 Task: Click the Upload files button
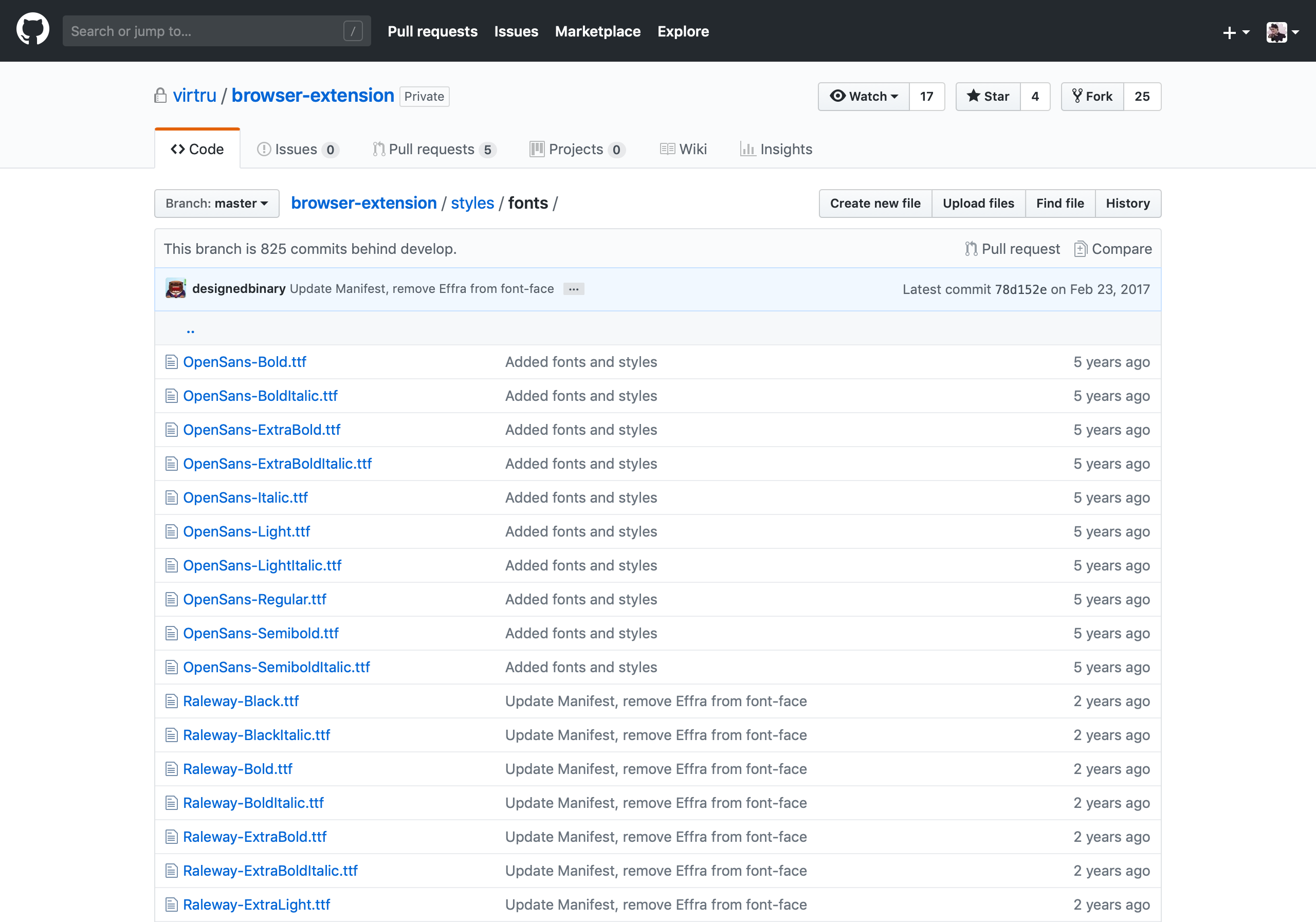click(x=978, y=204)
